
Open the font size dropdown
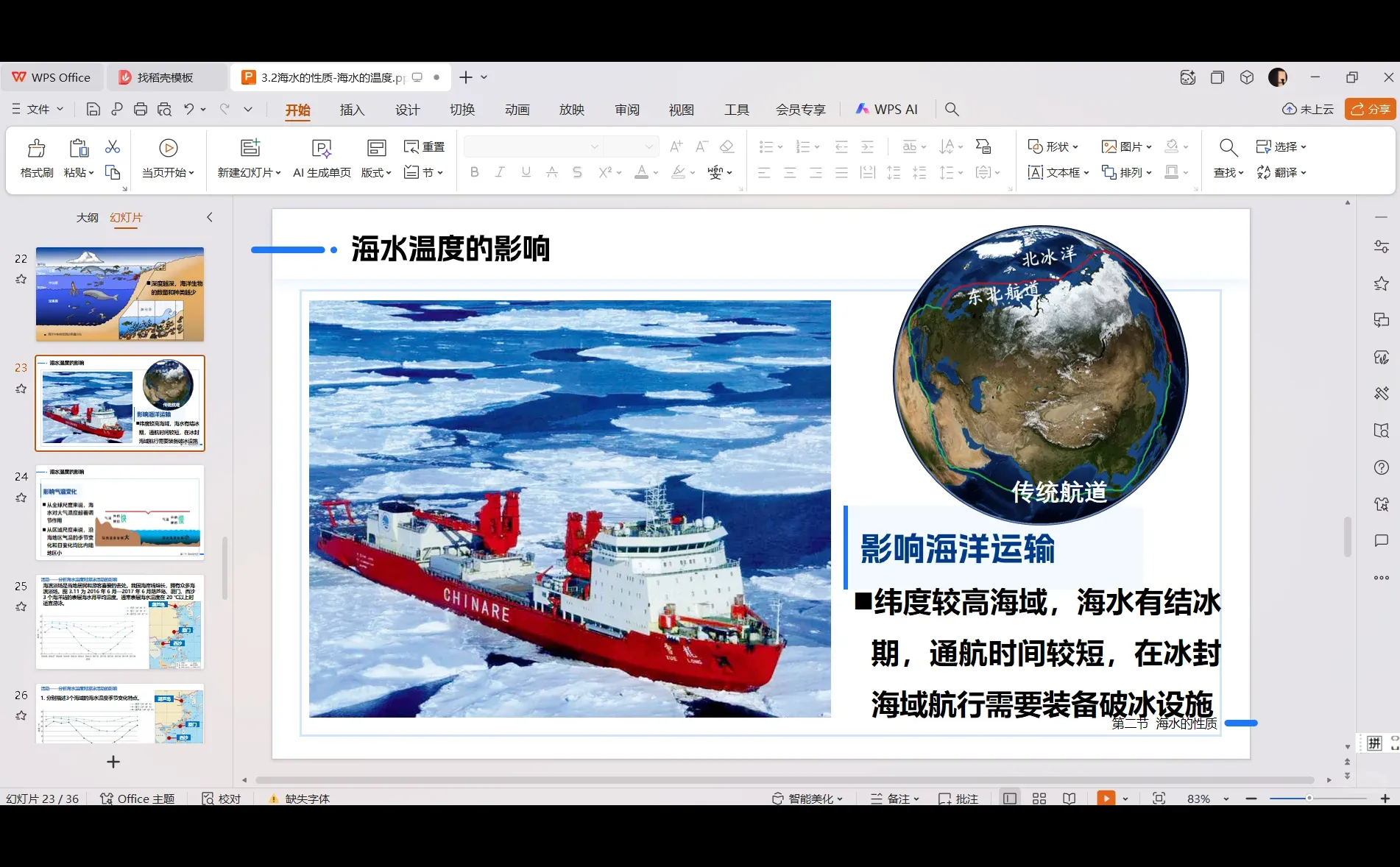tap(648, 146)
